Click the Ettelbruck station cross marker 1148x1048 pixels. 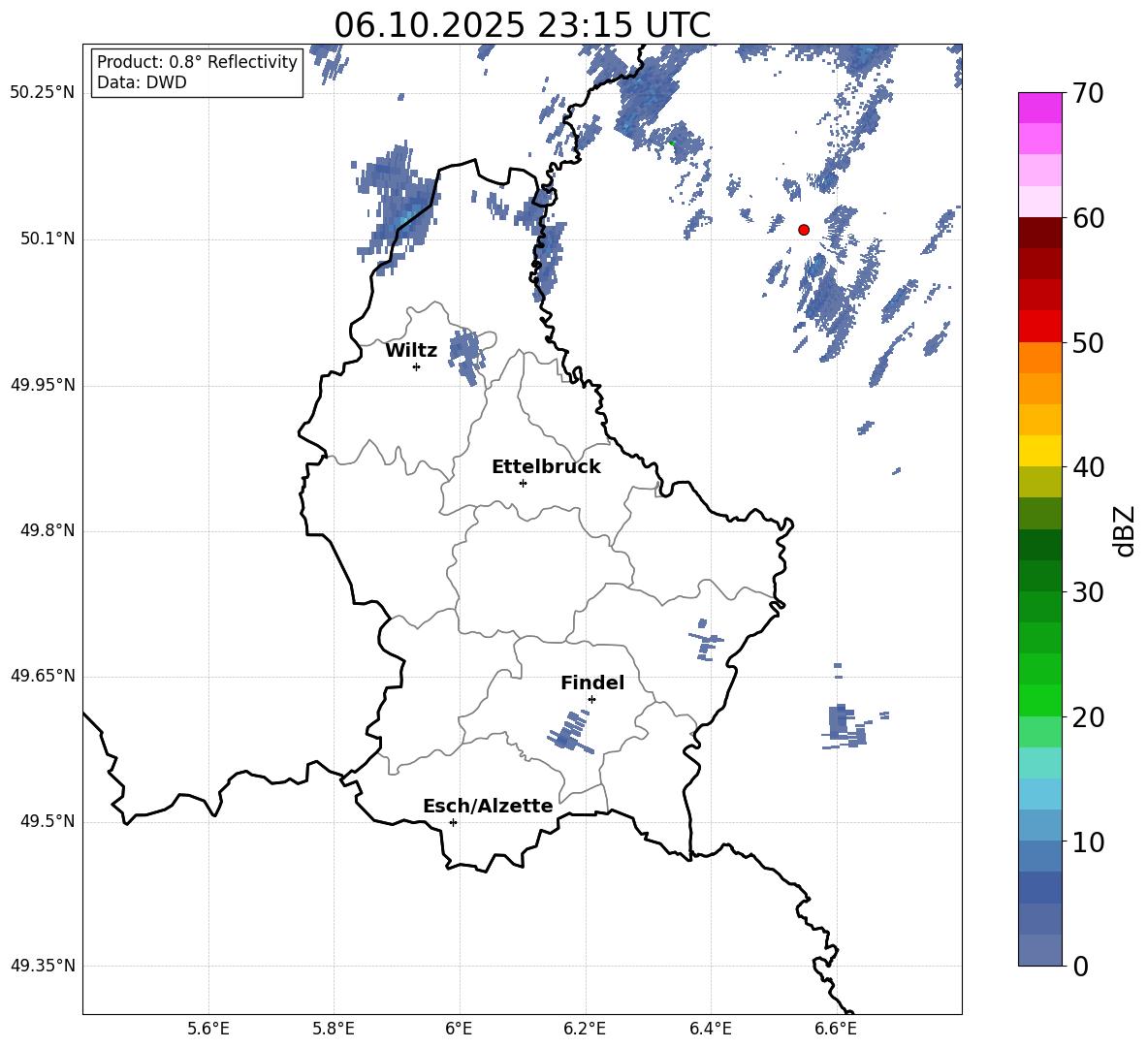point(523,483)
